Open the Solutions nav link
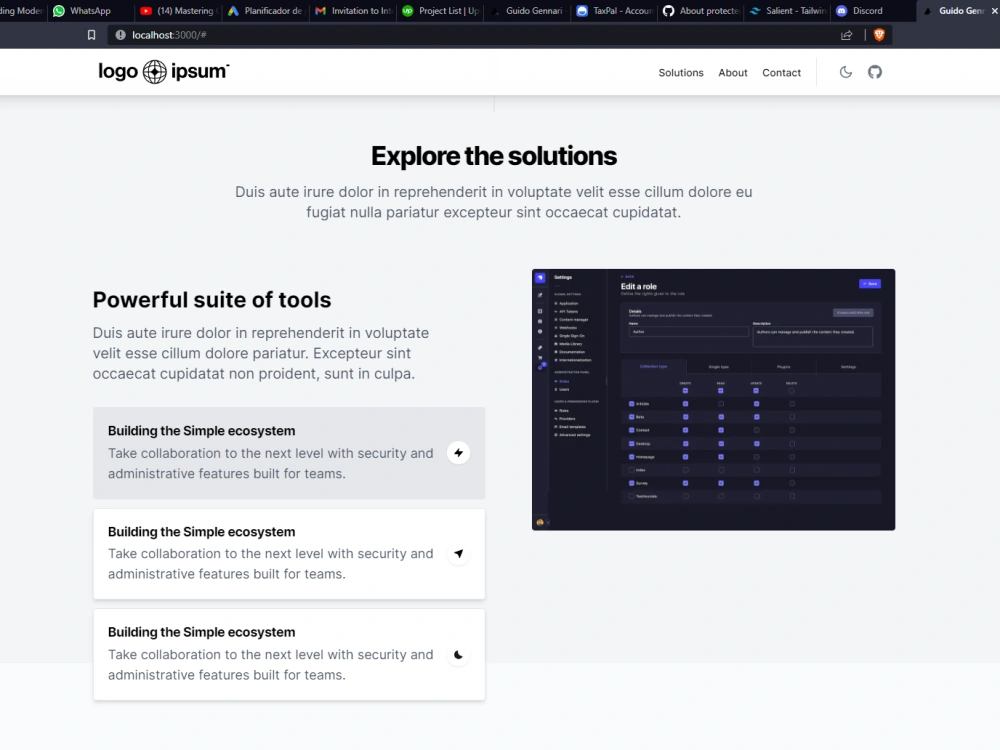 point(680,73)
